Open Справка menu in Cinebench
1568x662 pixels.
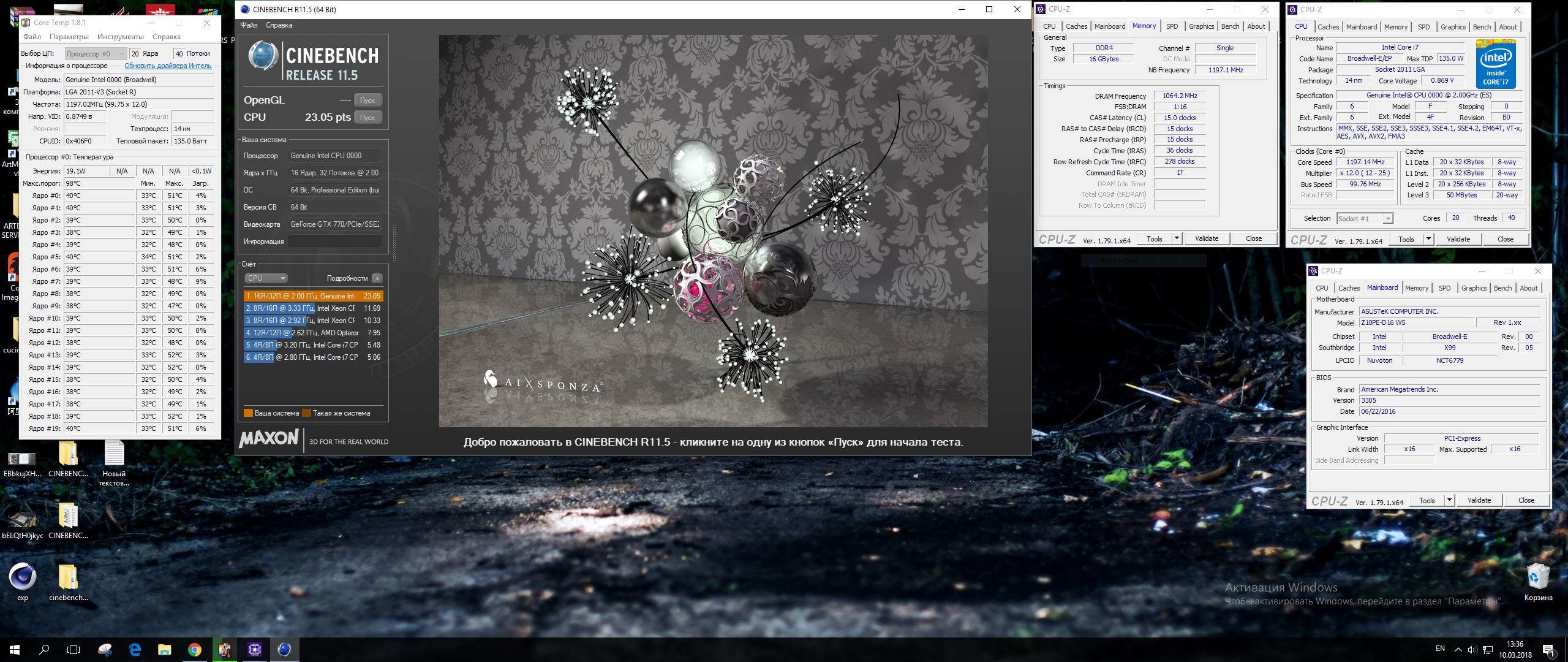coord(279,25)
